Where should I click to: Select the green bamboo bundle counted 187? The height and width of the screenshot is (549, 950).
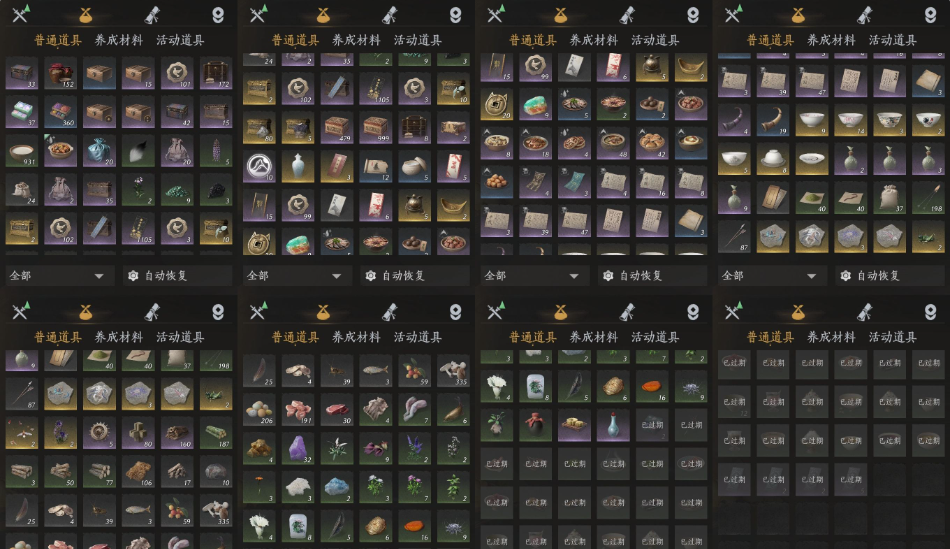pos(216,433)
